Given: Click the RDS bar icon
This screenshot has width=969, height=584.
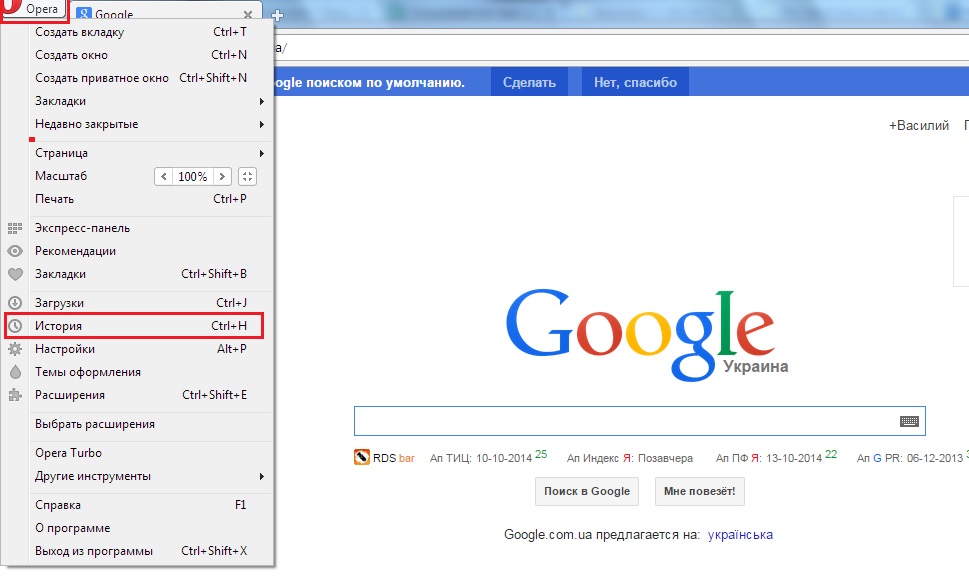Looking at the screenshot, I should click(x=362, y=458).
